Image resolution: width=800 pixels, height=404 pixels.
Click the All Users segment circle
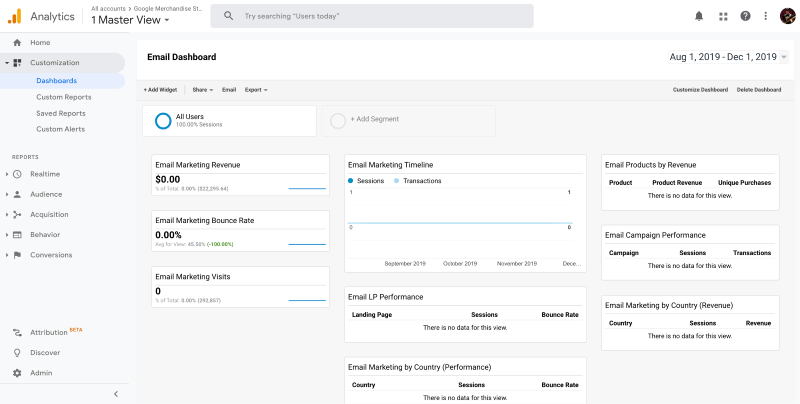[163, 121]
